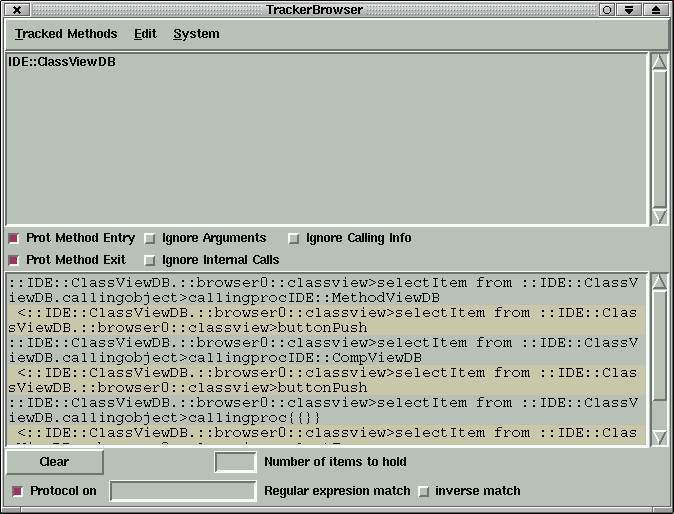Enable Ignore Arguments checkbox
The height and width of the screenshot is (514, 674).
click(x=150, y=239)
